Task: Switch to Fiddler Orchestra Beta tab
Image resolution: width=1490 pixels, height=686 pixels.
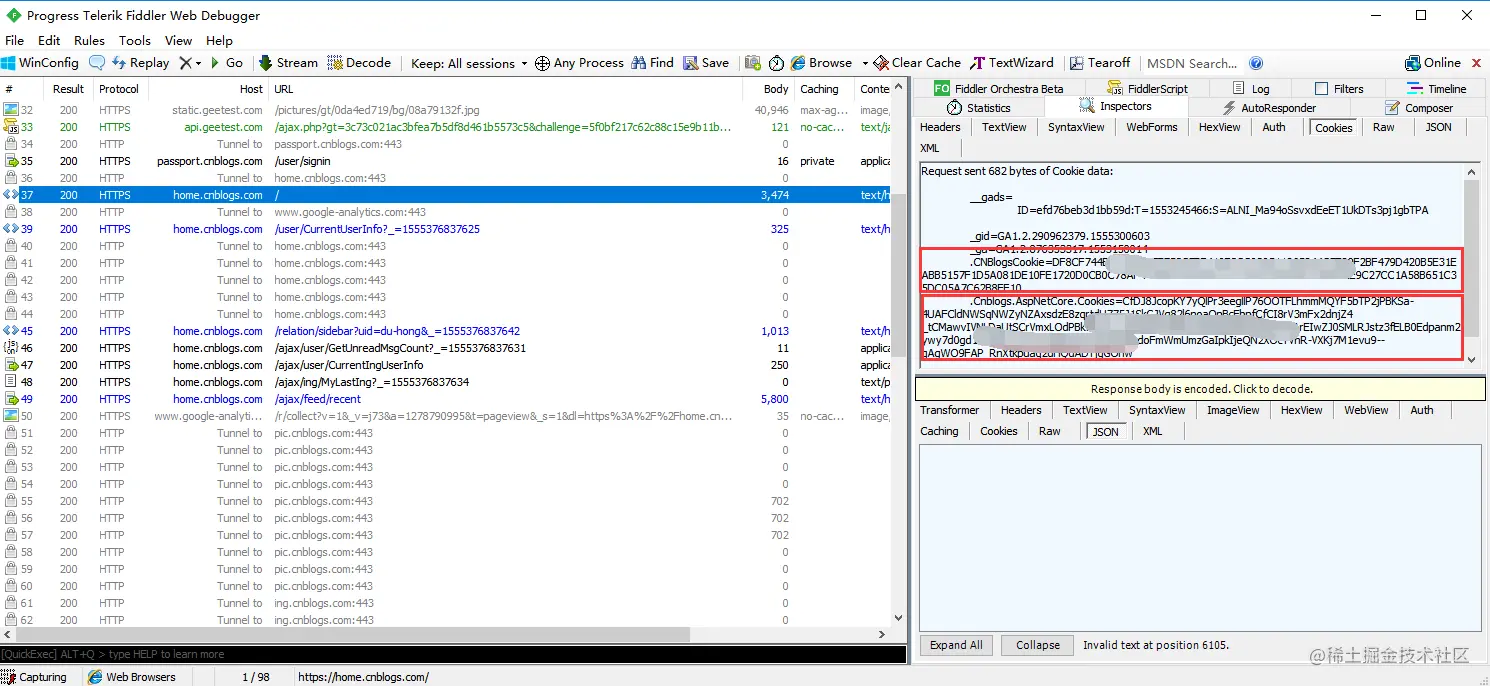Action: pos(999,88)
